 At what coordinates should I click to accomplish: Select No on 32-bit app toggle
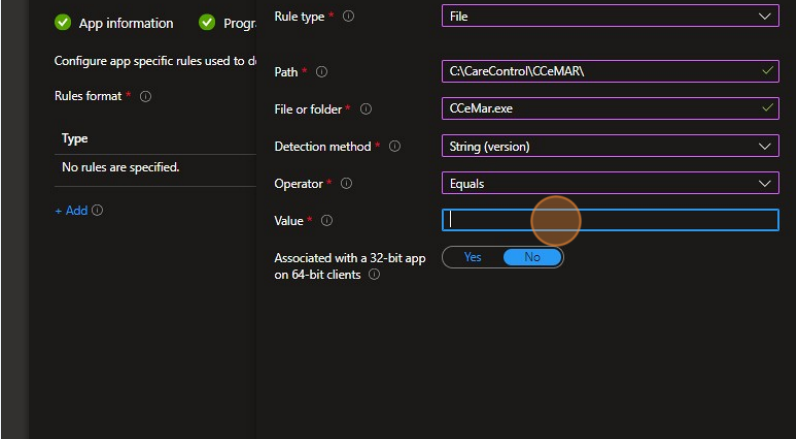coord(532,257)
